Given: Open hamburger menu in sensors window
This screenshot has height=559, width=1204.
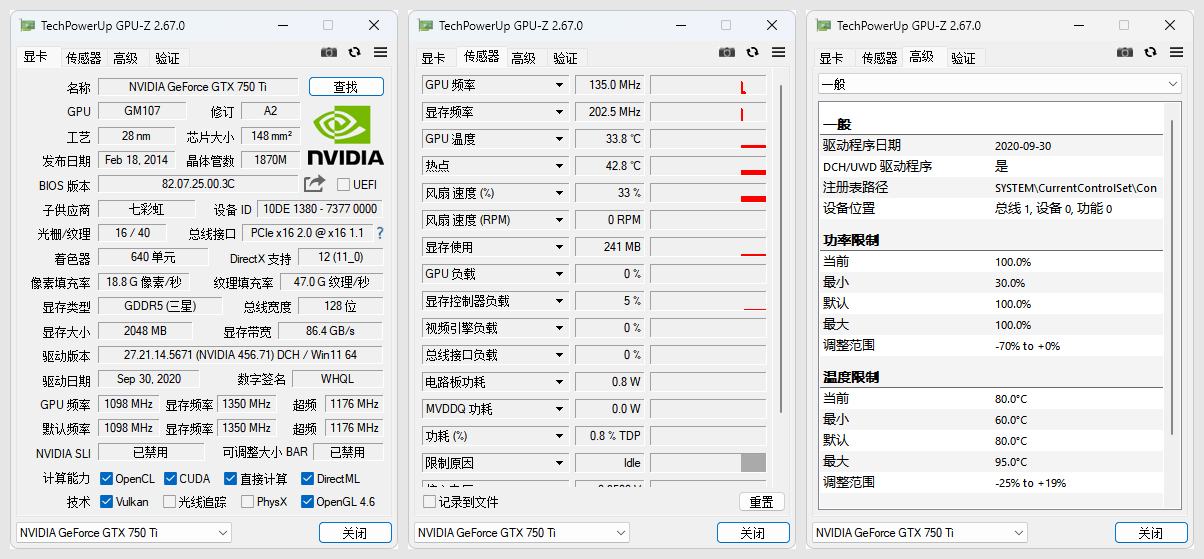Looking at the screenshot, I should click(779, 52).
